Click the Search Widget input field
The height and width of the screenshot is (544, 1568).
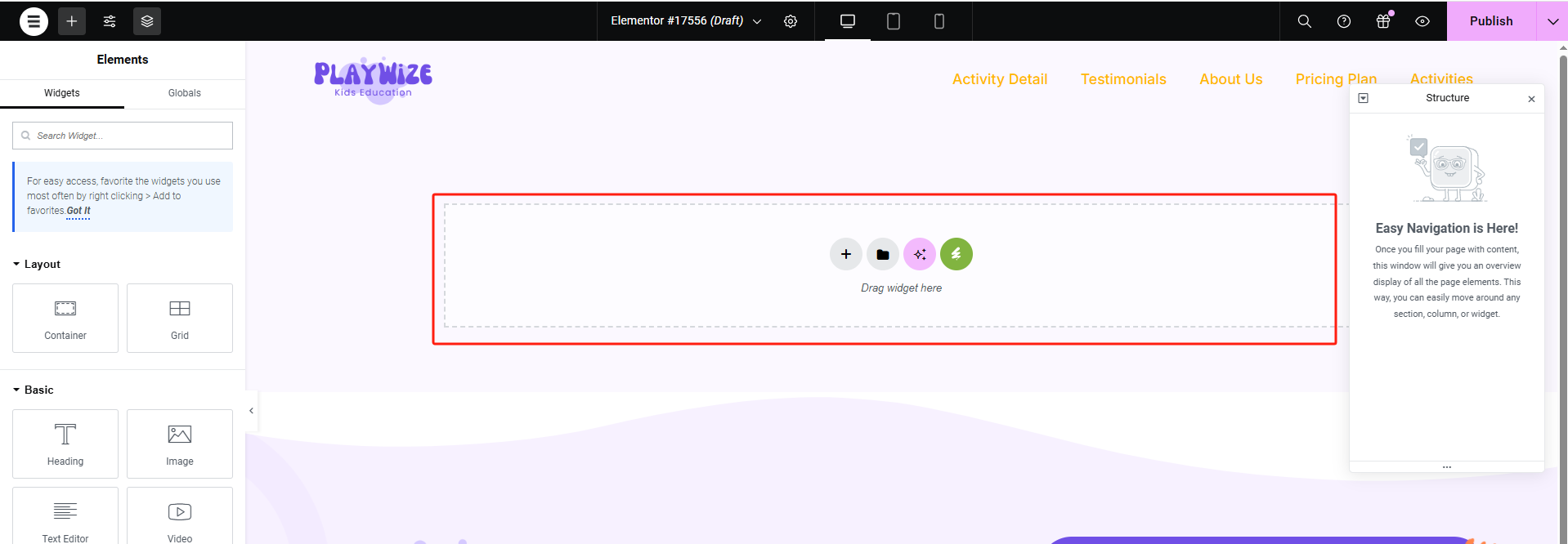pyautogui.click(x=123, y=136)
